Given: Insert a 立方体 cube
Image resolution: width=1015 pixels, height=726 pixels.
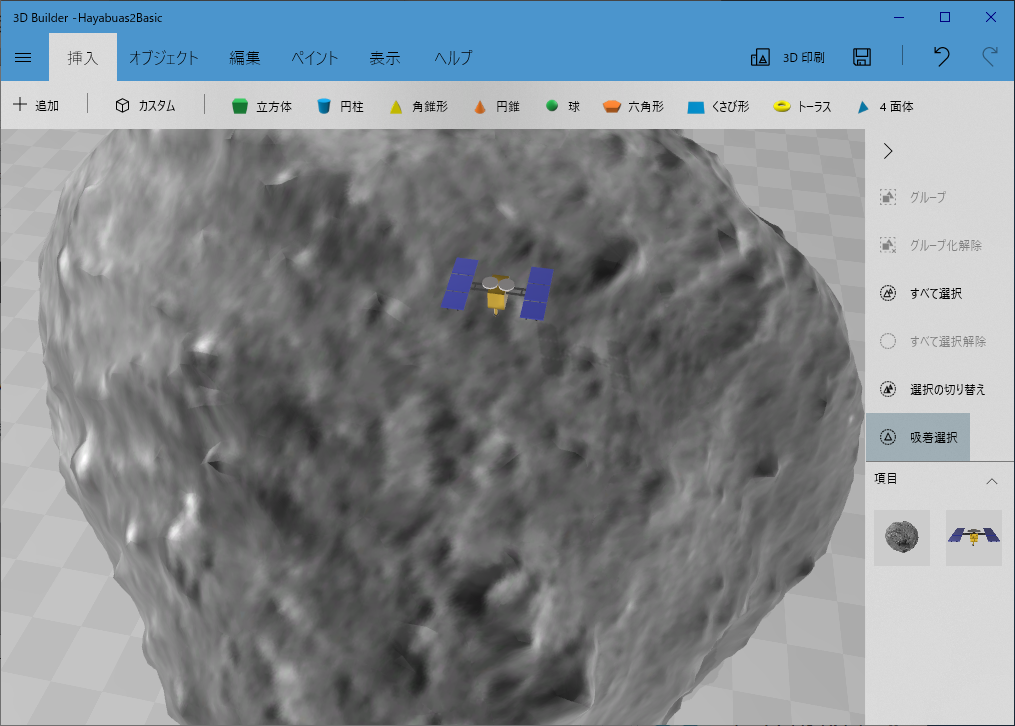Looking at the screenshot, I should pyautogui.click(x=262, y=106).
